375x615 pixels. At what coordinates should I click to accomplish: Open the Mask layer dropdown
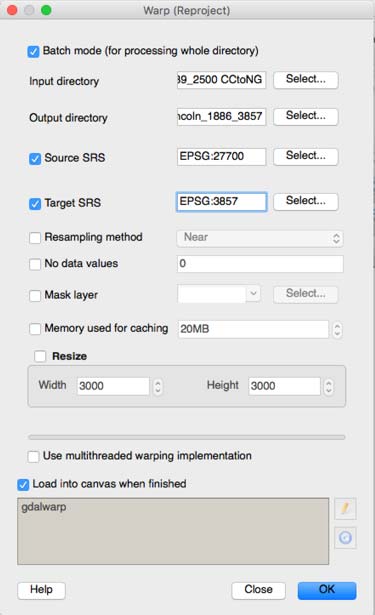click(219, 294)
